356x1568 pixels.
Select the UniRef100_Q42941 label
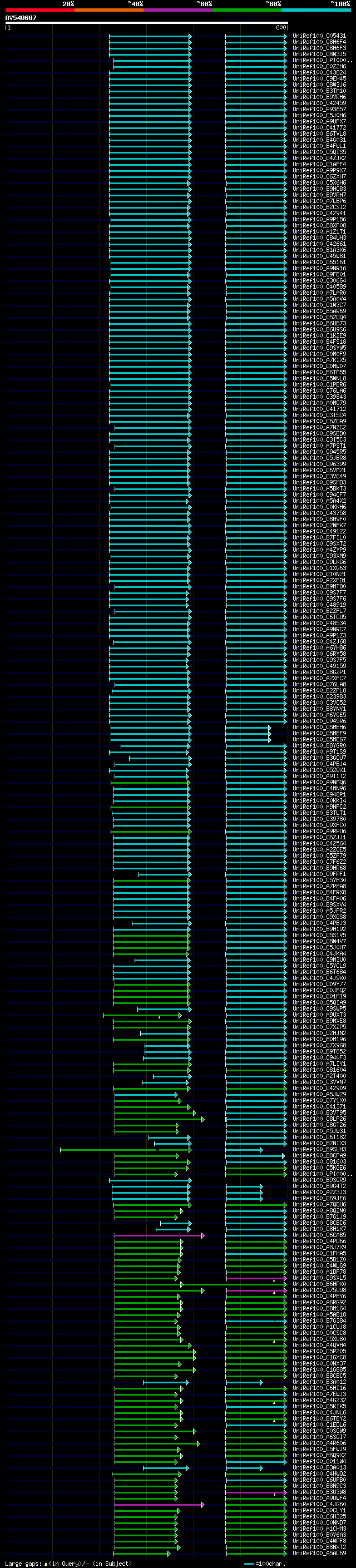319,213
